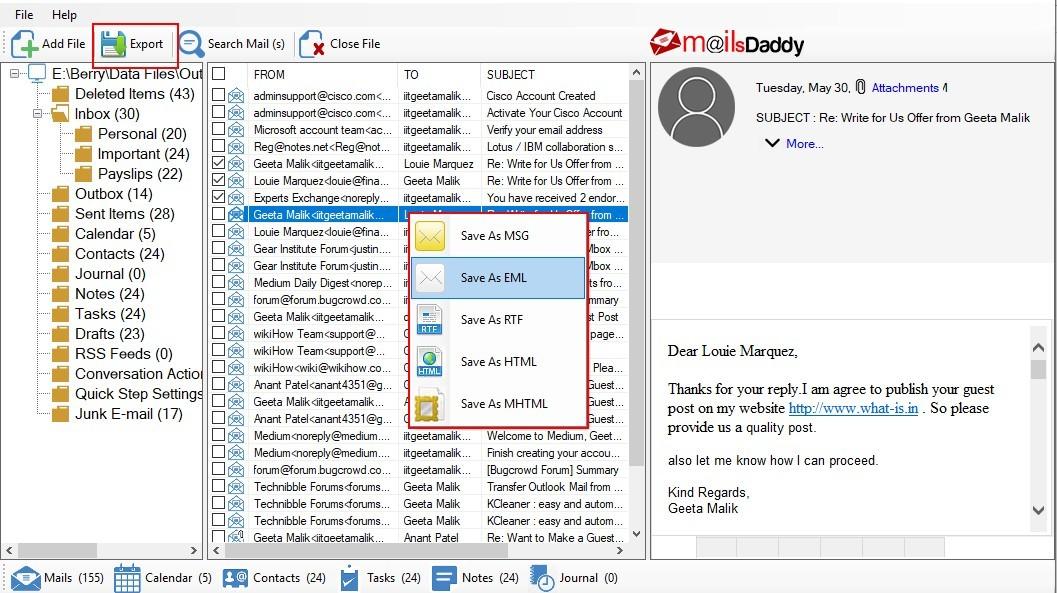Click the Add File toolbar icon
Viewport: 1057px width, 593px height.
24,44
